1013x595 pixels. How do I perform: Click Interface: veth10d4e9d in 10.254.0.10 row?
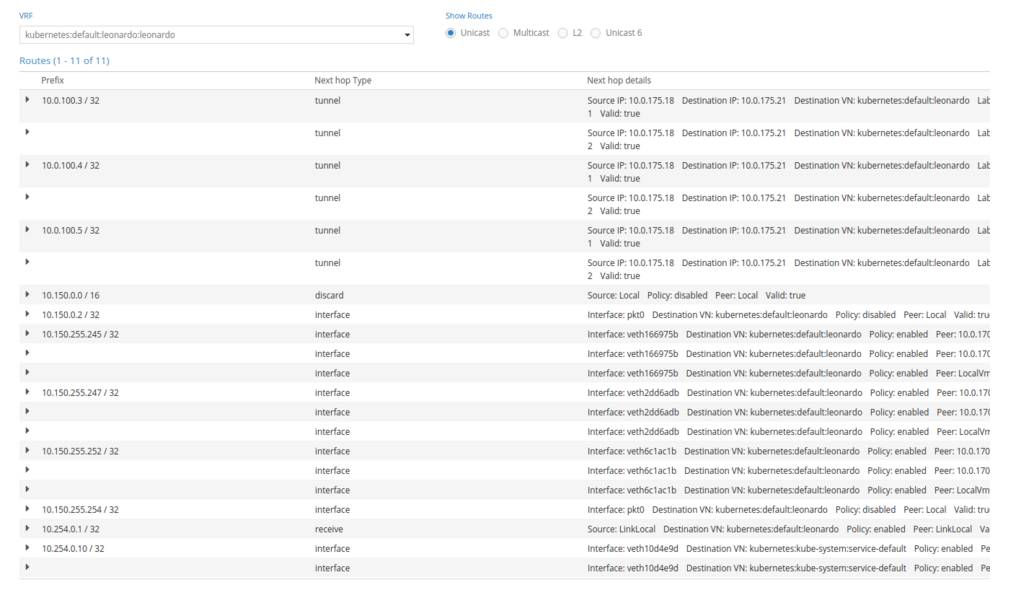632,548
